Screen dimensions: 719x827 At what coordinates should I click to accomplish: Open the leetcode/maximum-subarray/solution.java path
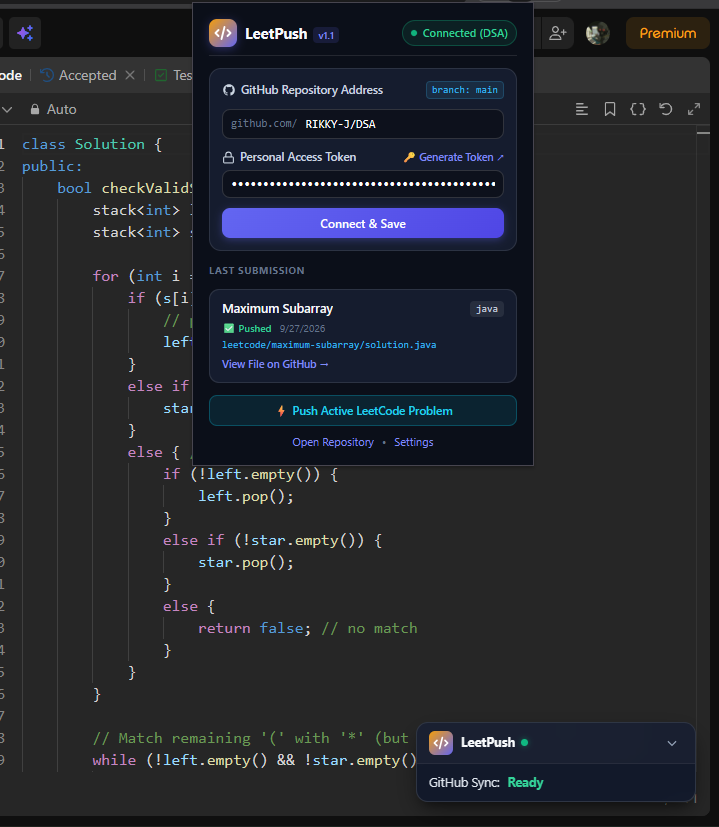click(329, 345)
